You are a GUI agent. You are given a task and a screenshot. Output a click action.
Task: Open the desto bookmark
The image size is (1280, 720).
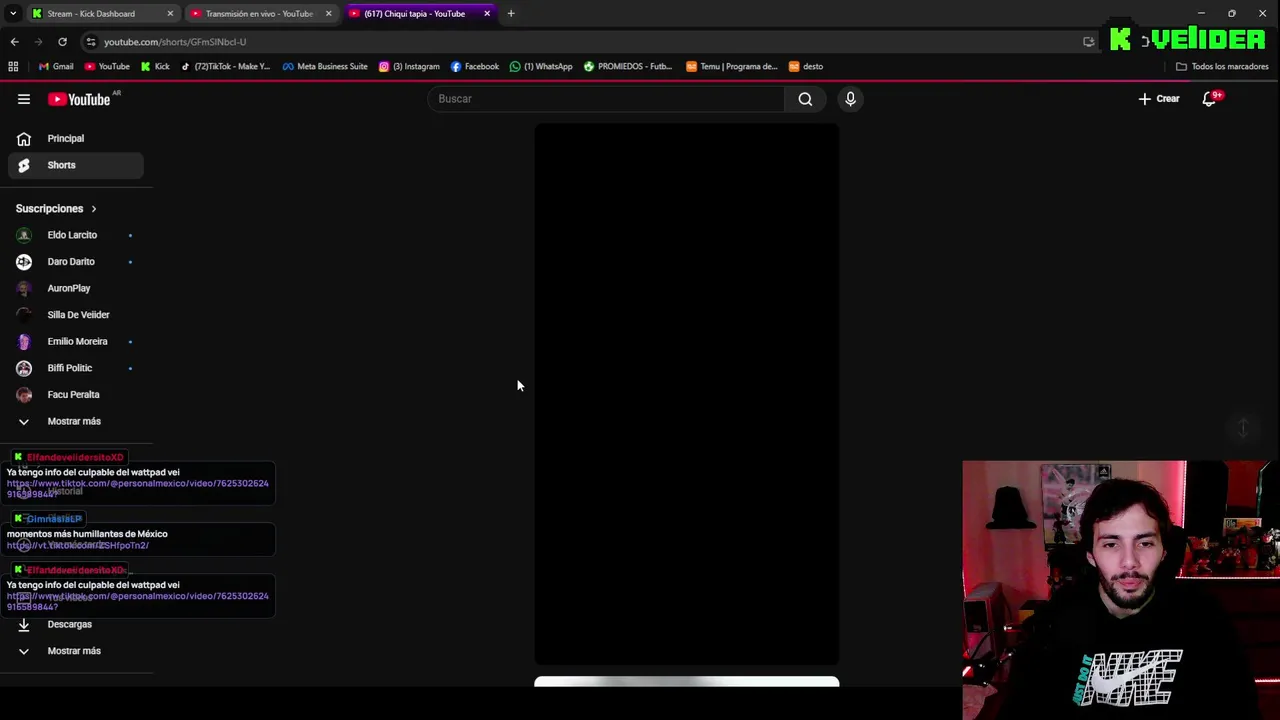tap(806, 67)
